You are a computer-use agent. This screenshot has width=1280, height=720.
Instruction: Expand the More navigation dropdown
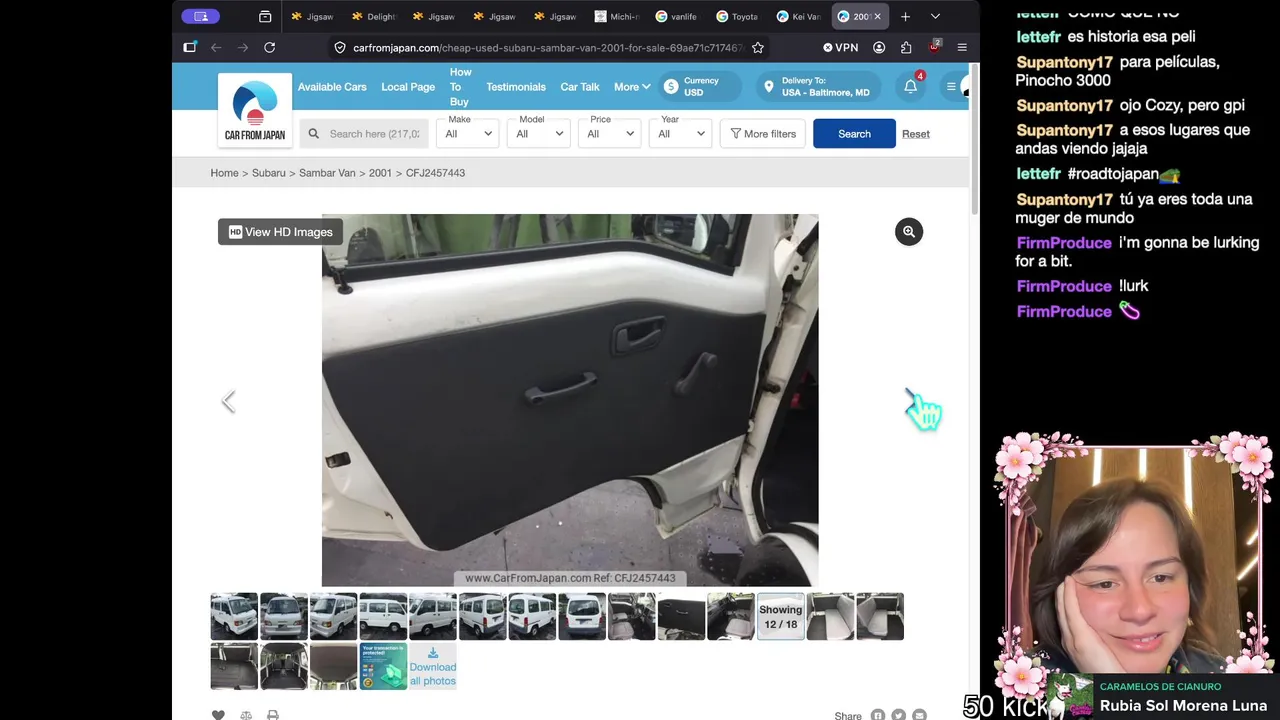coord(632,87)
